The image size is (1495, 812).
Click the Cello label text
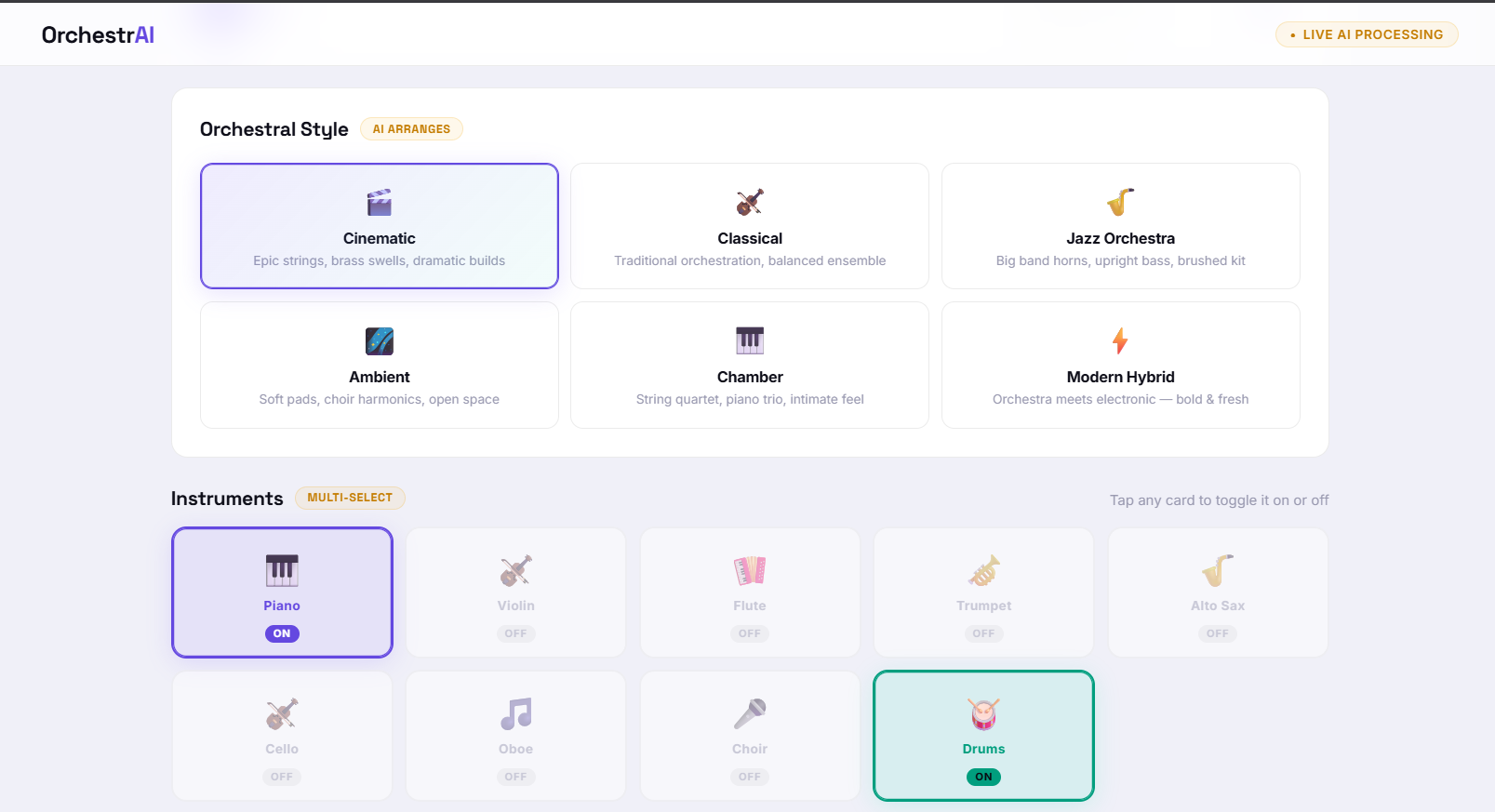[x=282, y=749]
